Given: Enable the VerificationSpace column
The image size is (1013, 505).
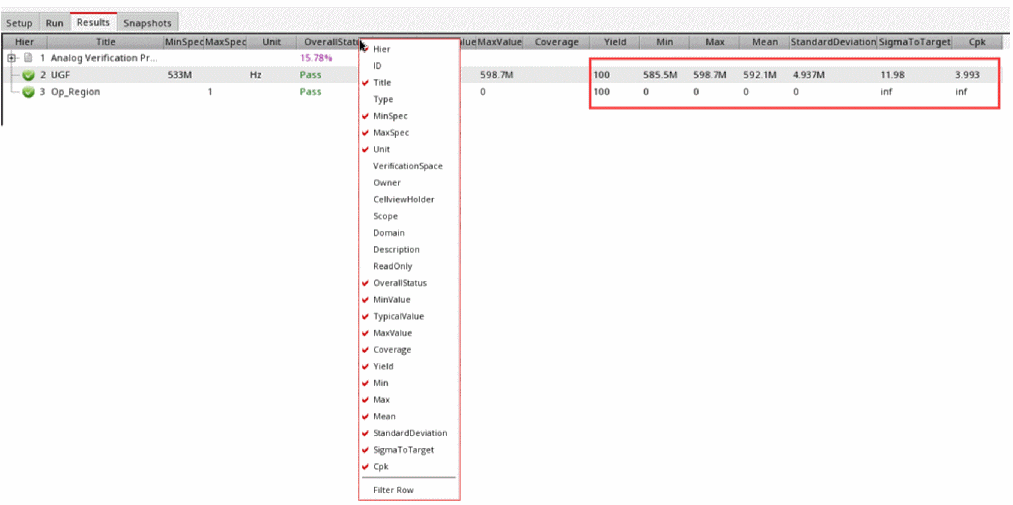Looking at the screenshot, I should click(x=409, y=166).
